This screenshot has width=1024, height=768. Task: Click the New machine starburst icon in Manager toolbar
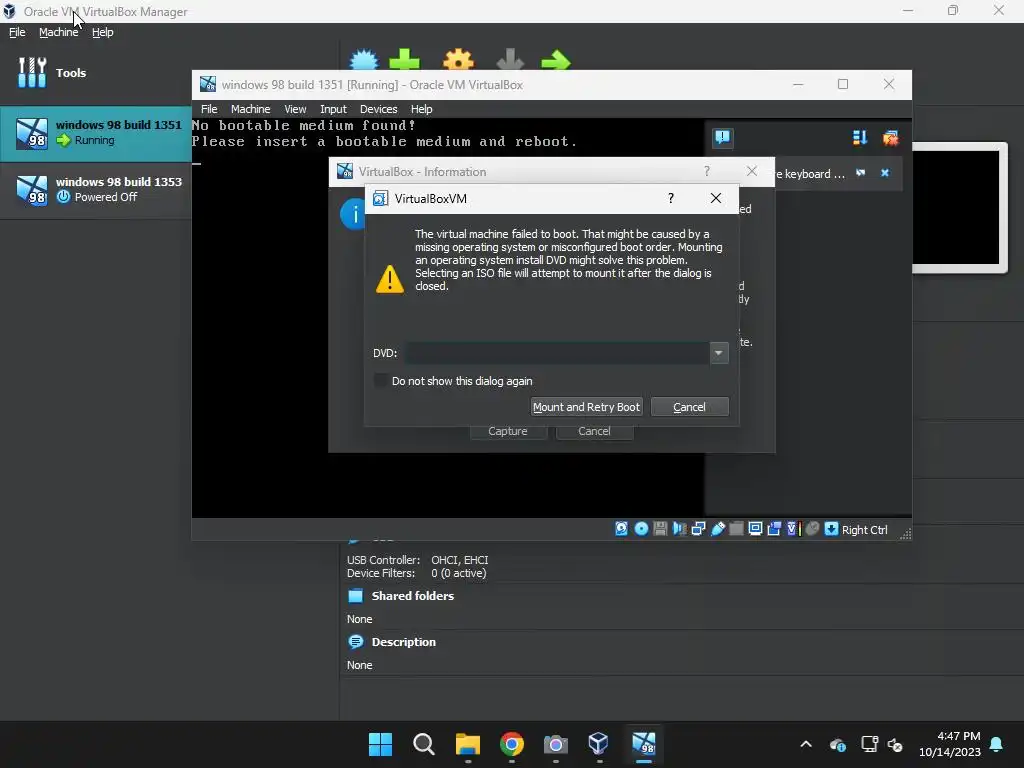(364, 59)
